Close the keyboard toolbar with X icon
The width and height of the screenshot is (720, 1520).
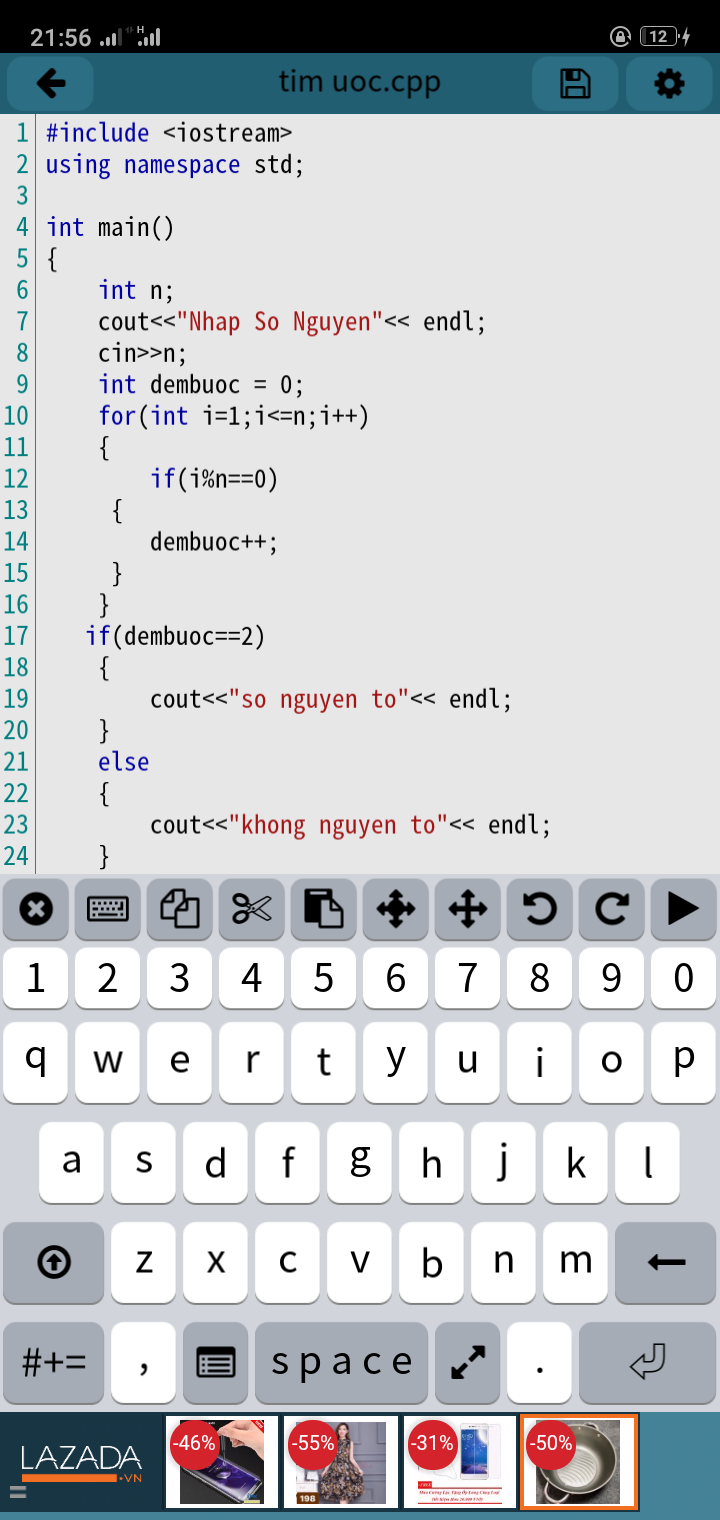click(36, 909)
